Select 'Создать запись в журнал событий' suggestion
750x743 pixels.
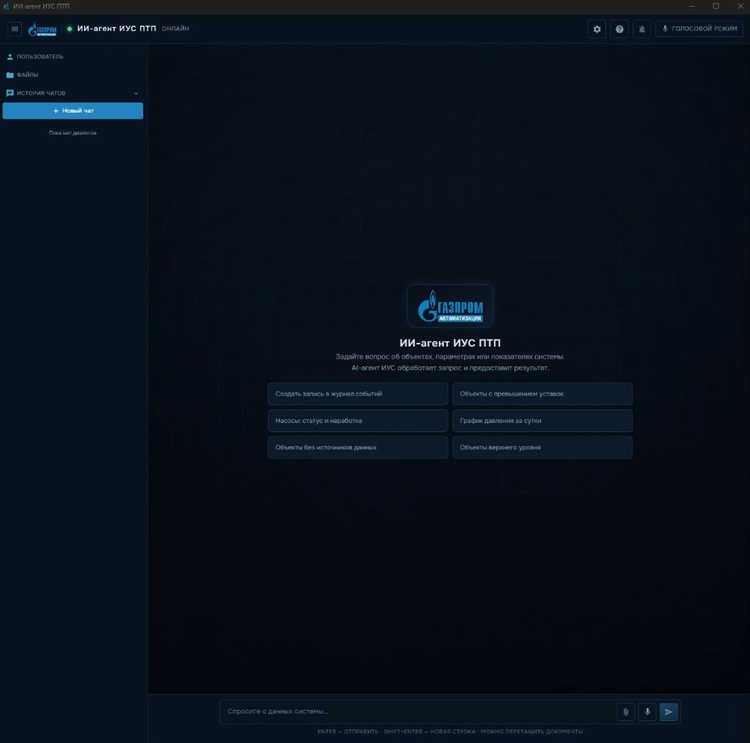coord(358,394)
